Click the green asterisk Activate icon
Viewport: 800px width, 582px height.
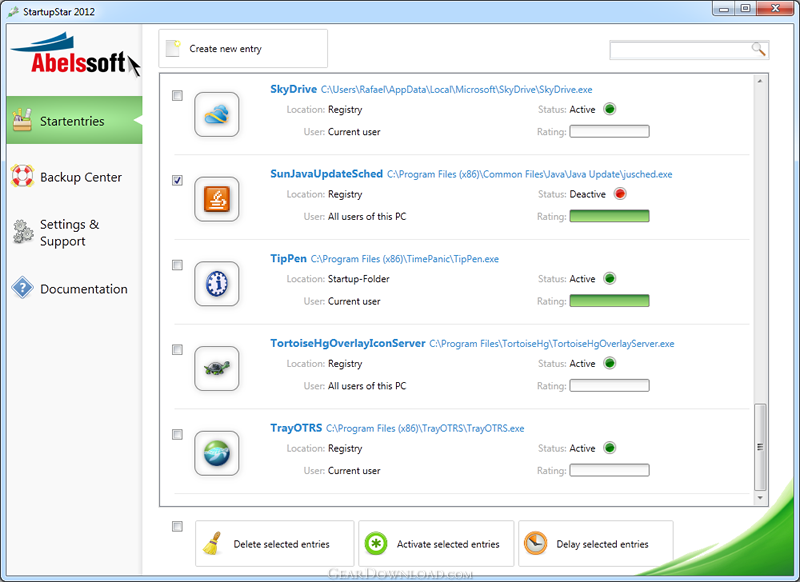click(376, 543)
